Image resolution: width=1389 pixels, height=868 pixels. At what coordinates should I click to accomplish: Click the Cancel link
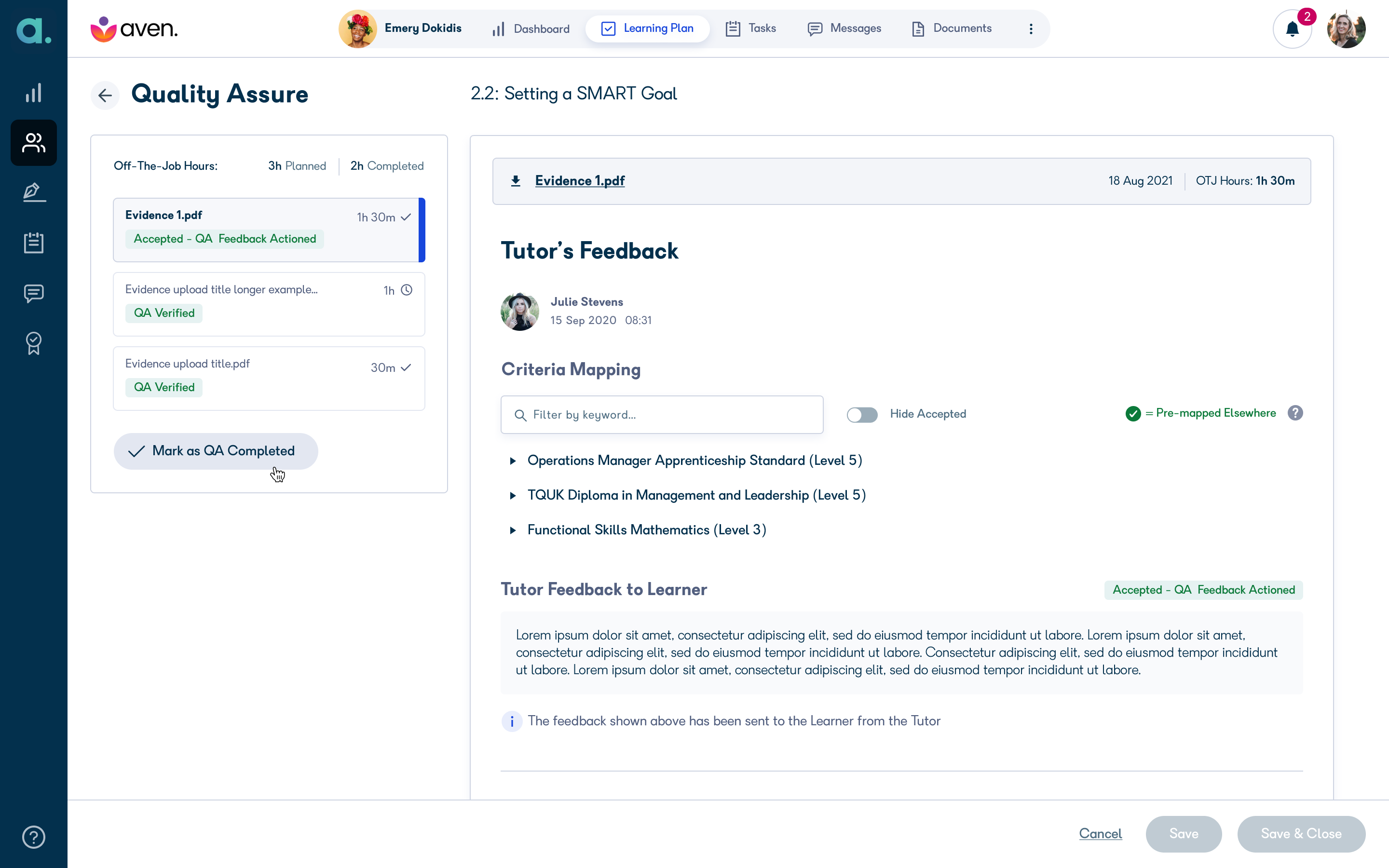(1100, 834)
